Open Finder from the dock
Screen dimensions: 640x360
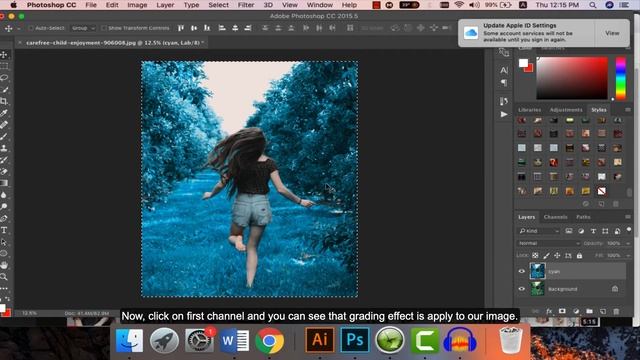(129, 340)
